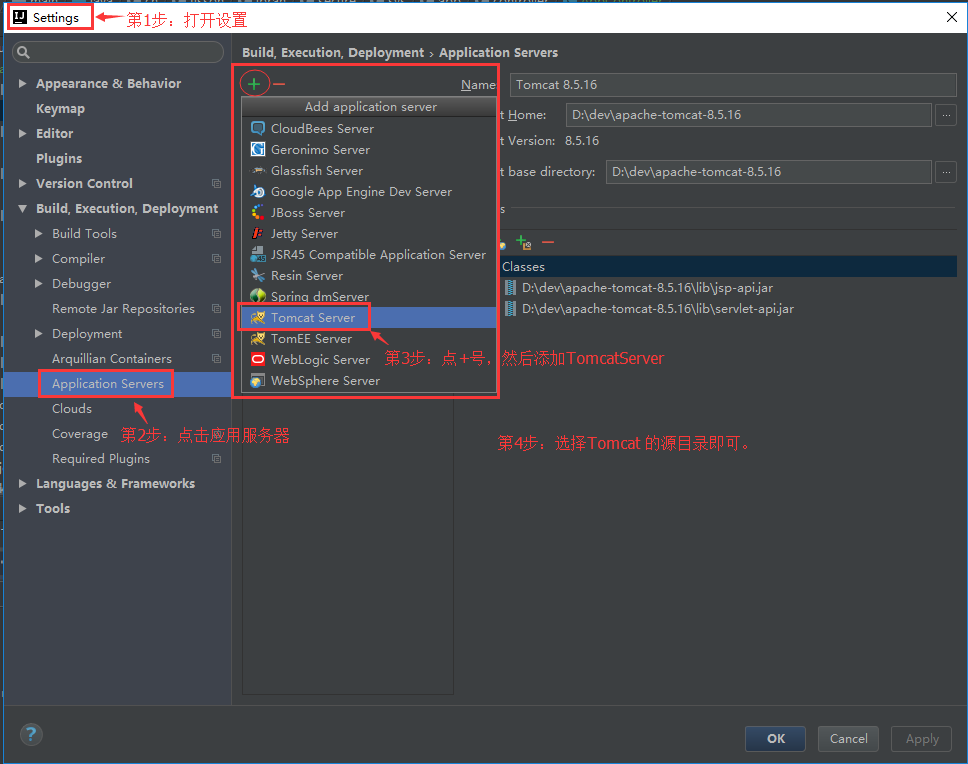Image resolution: width=968 pixels, height=764 pixels.
Task: Select Remote Jar Repositories in tree
Action: 123,309
